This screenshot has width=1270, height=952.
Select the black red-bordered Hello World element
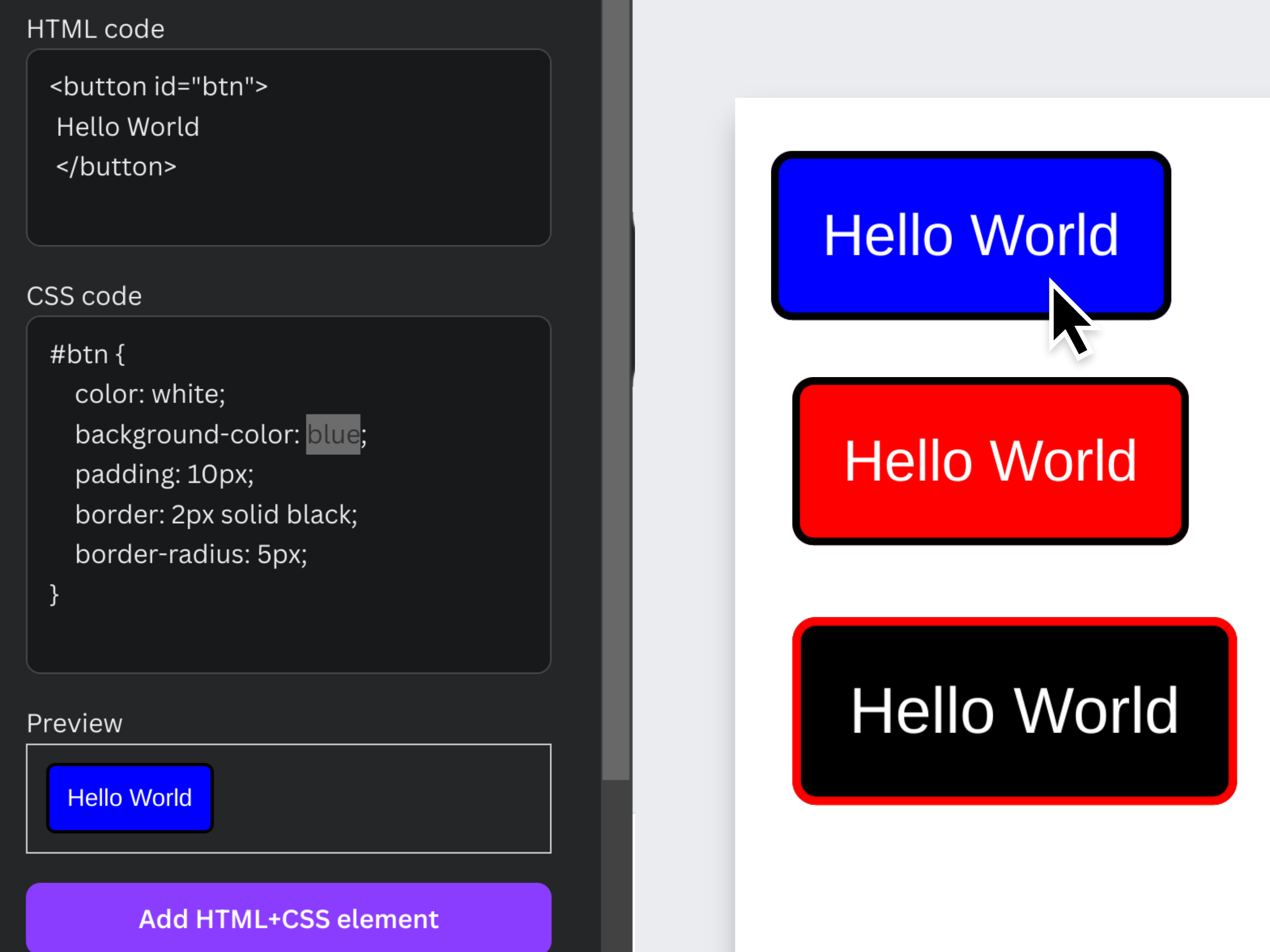tap(1014, 711)
